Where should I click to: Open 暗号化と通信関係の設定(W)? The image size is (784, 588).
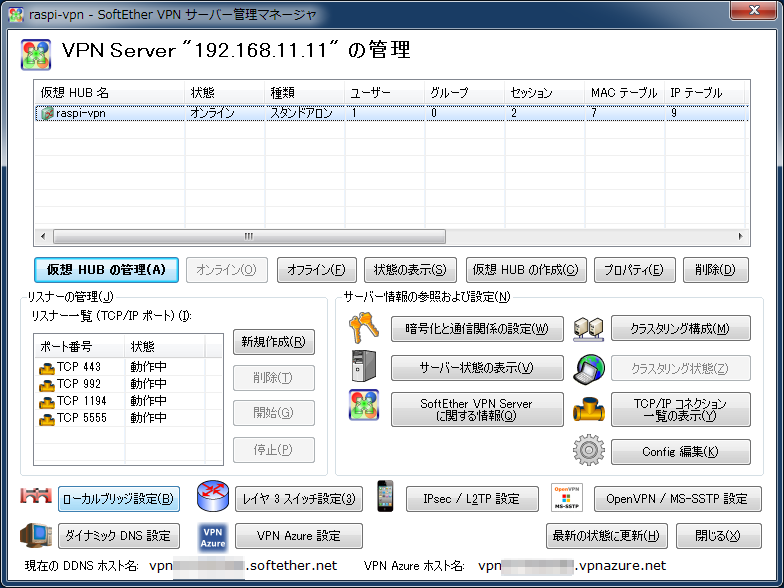[477, 329]
